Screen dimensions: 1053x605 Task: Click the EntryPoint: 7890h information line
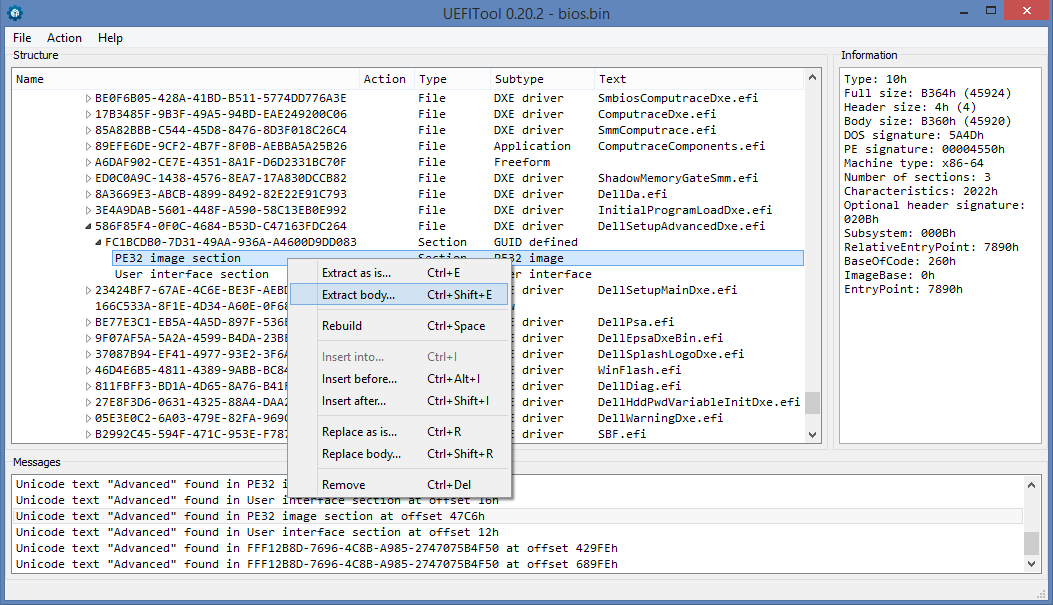[x=903, y=289]
